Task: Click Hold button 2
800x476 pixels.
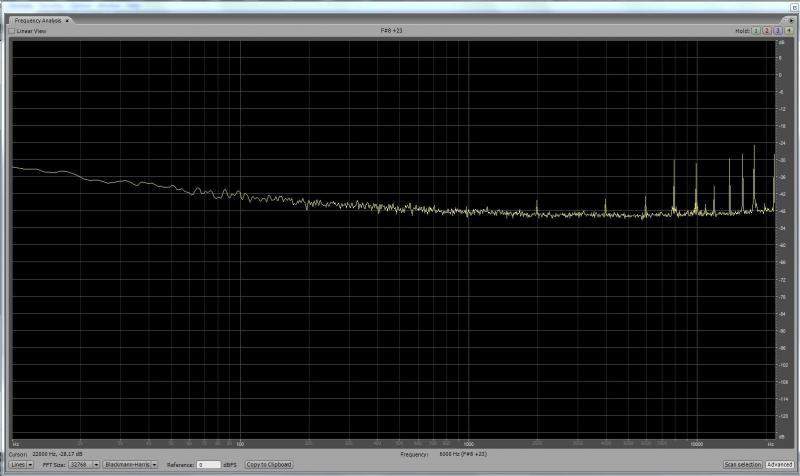Action: [767, 31]
